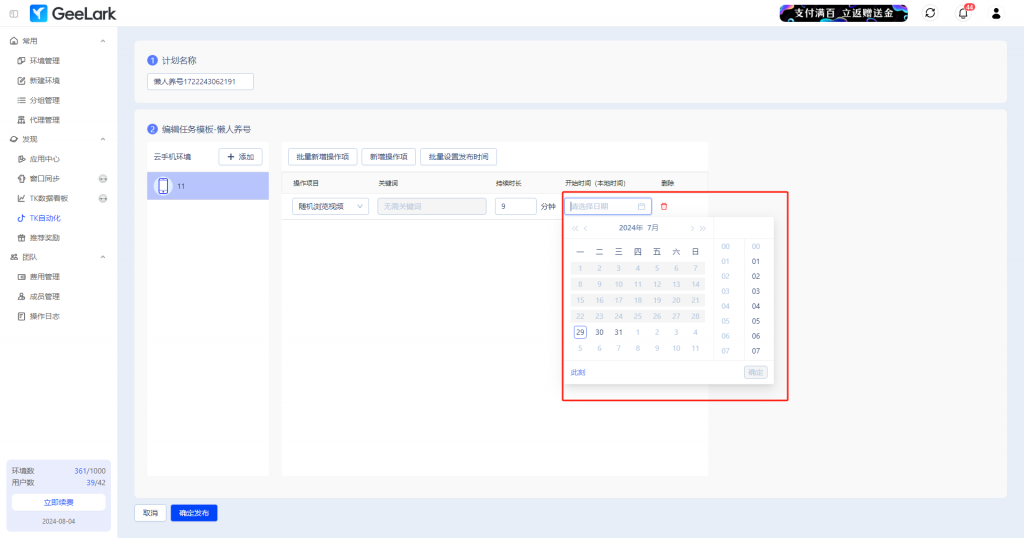
Task: Select minute 03 in the time column
Action: click(755, 291)
